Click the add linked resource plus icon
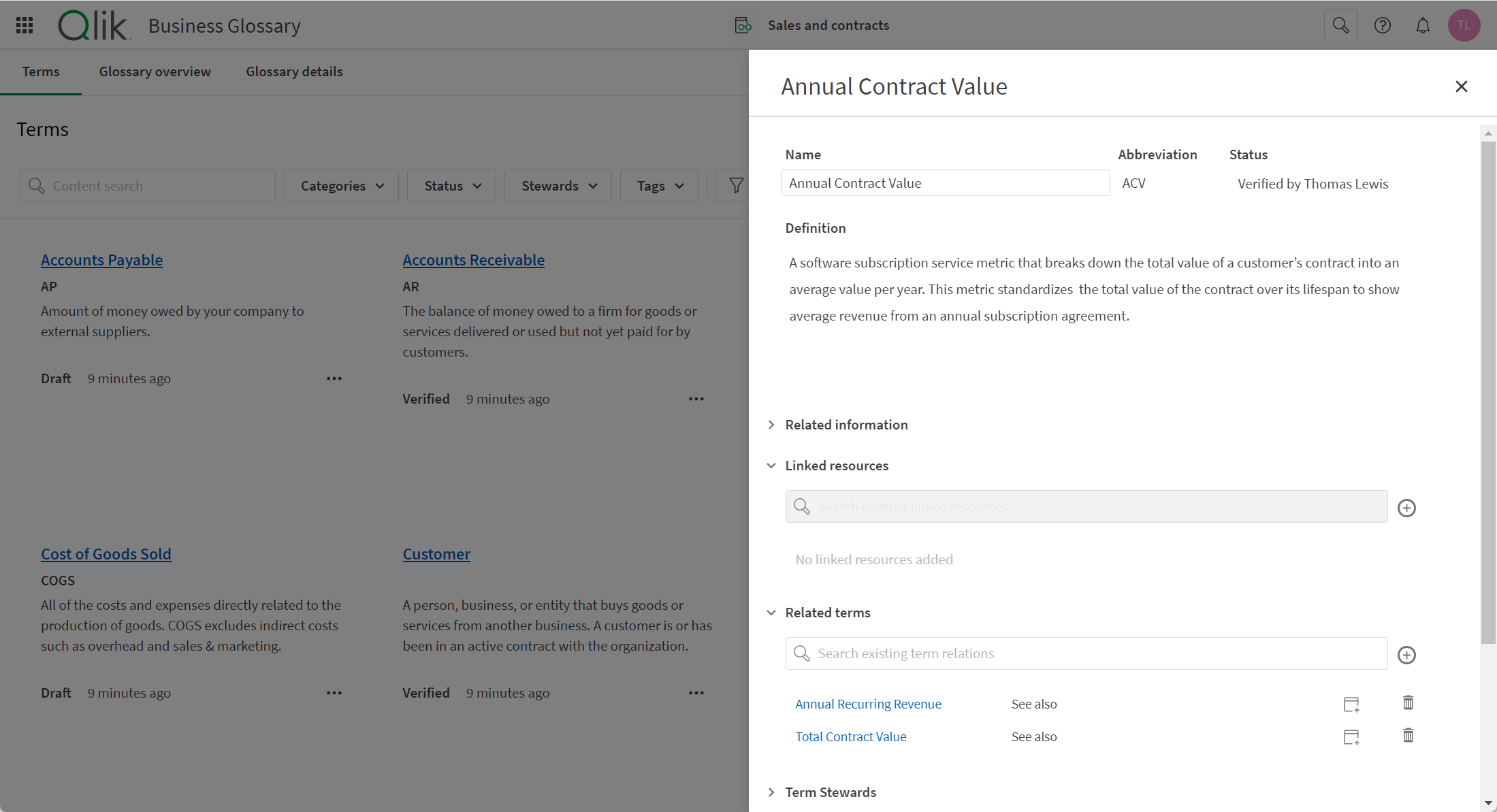The image size is (1497, 812). pyautogui.click(x=1407, y=508)
